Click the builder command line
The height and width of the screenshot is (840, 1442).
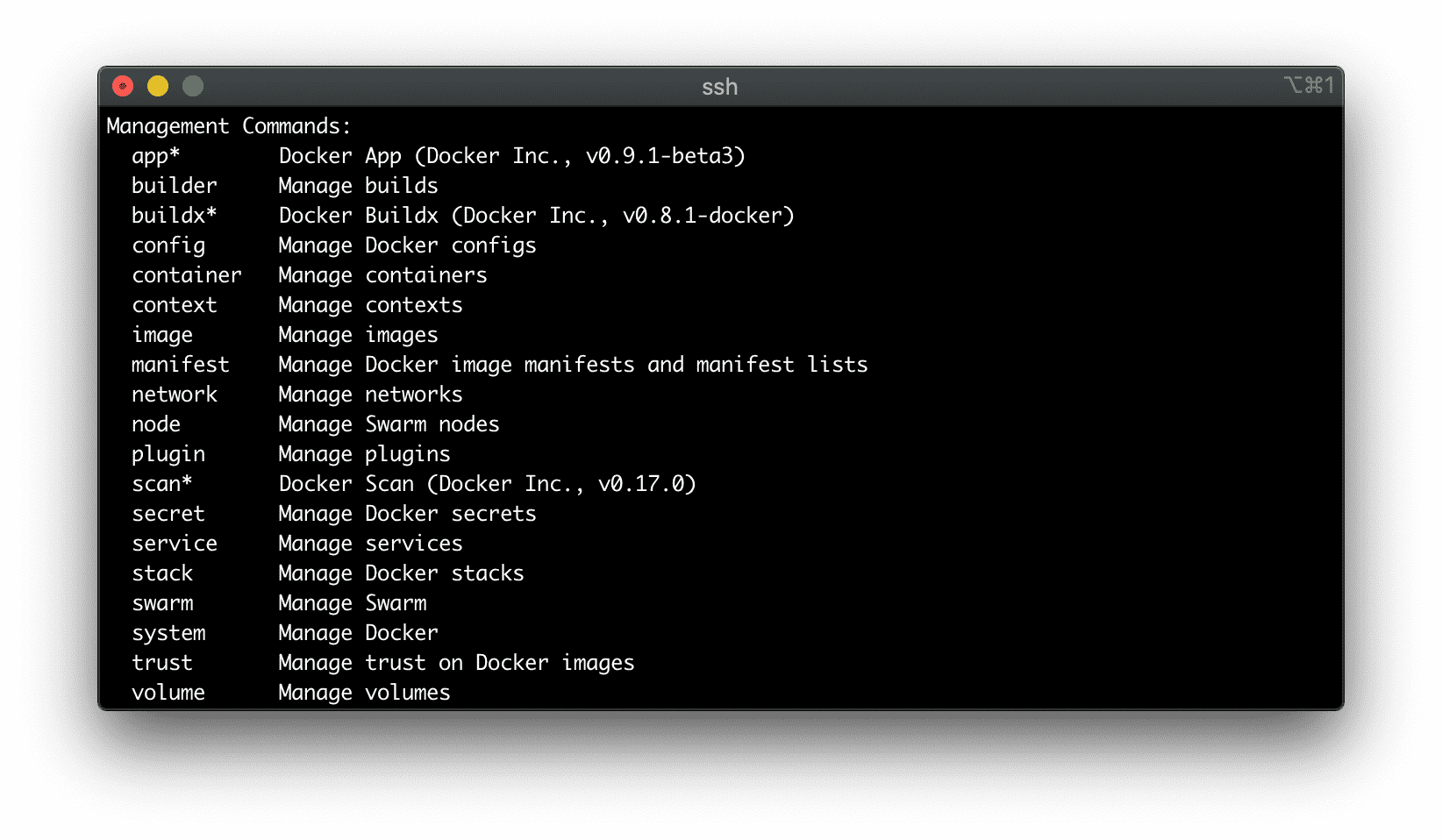tap(174, 185)
